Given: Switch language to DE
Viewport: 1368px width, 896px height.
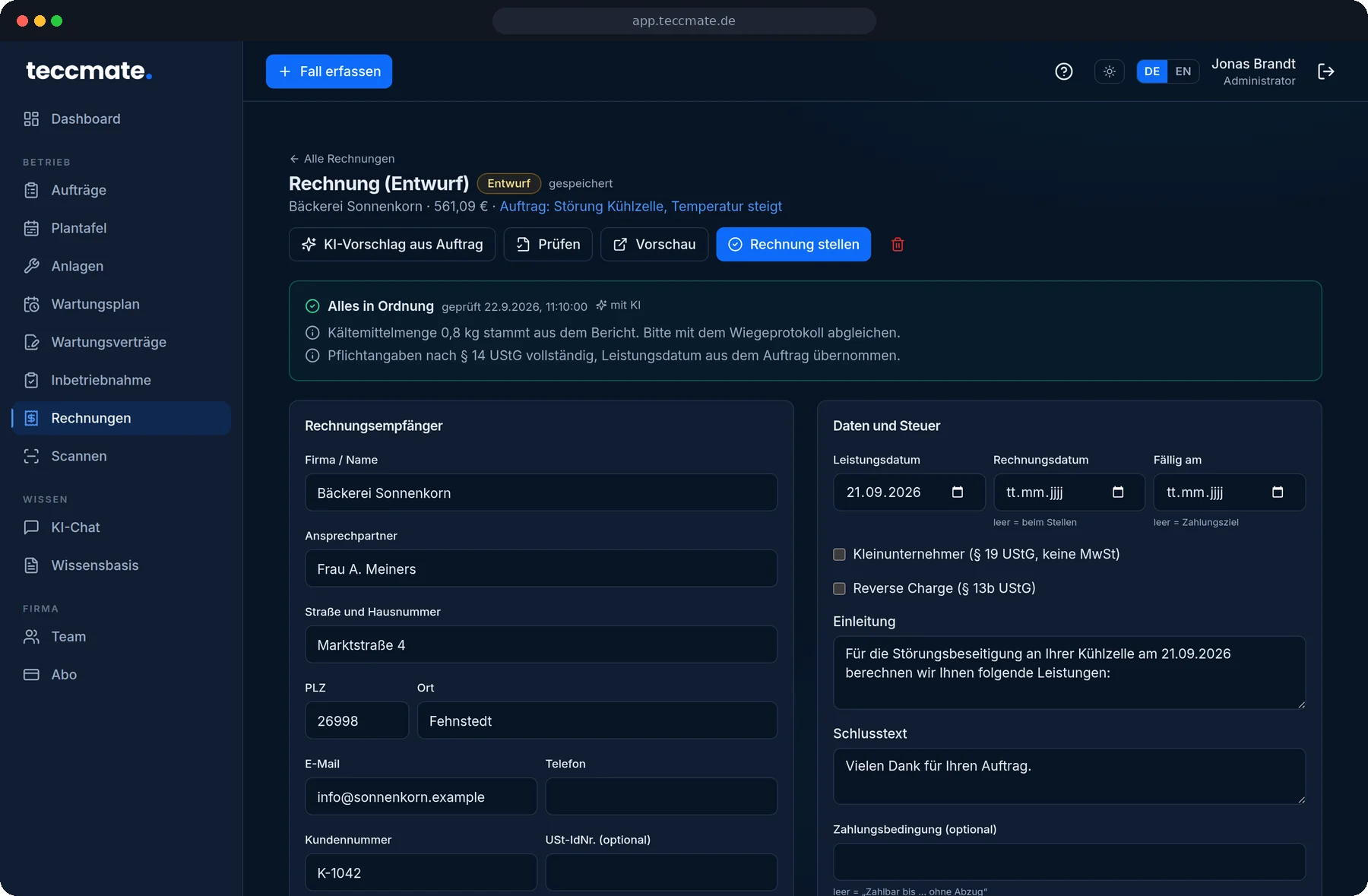Looking at the screenshot, I should click(x=1152, y=71).
